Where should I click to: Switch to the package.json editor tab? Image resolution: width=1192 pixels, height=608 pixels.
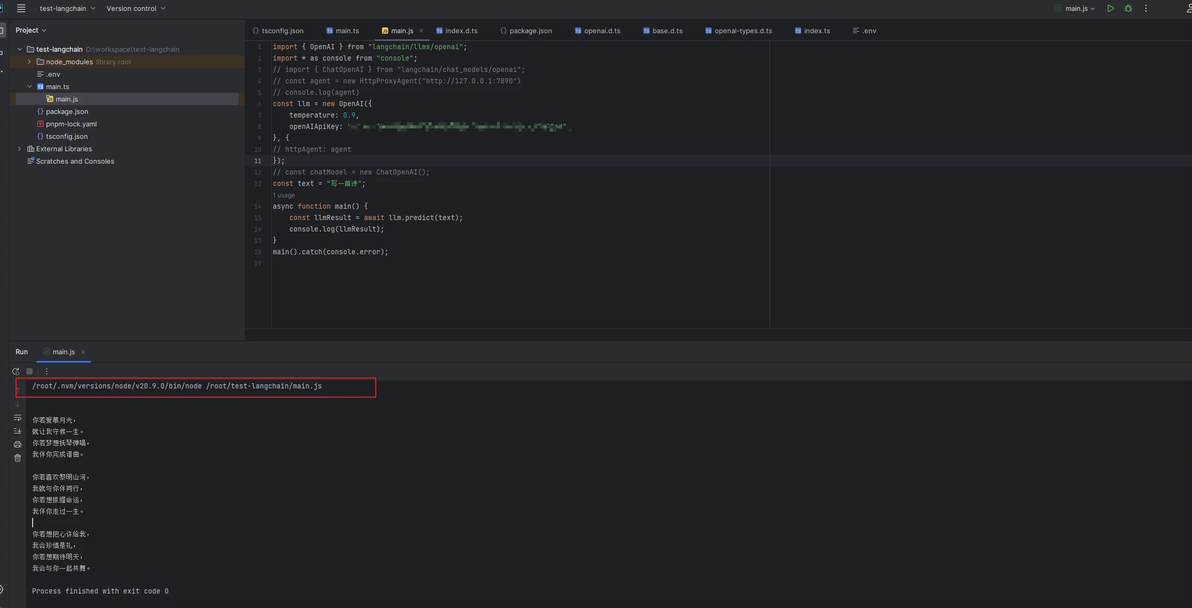526,31
